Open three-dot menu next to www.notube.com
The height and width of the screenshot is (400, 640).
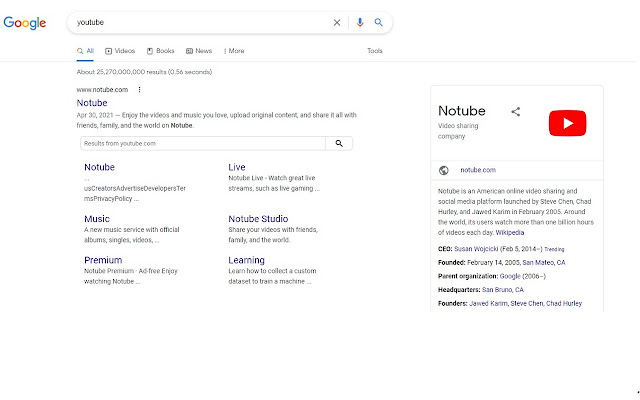tap(139, 90)
